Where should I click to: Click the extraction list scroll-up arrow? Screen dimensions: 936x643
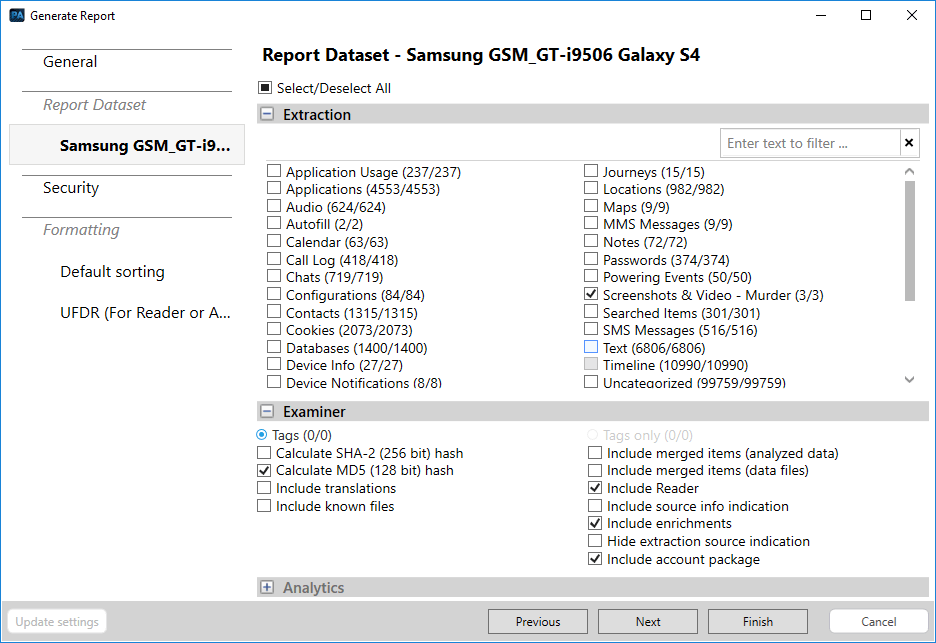(x=909, y=171)
